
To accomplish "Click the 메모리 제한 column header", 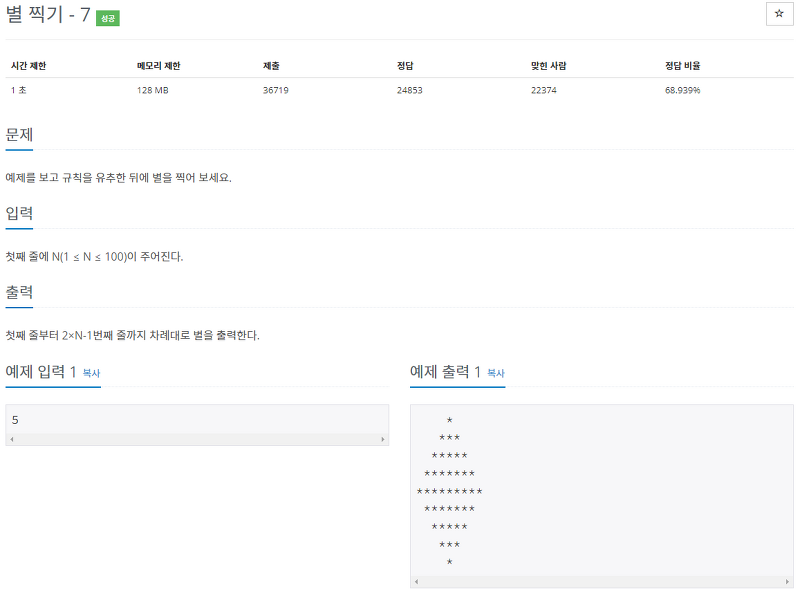I will [159, 66].
